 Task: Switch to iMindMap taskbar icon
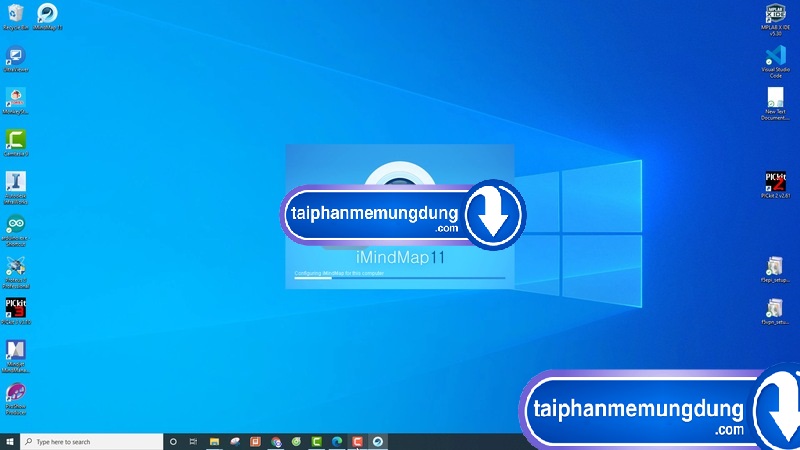tap(378, 442)
